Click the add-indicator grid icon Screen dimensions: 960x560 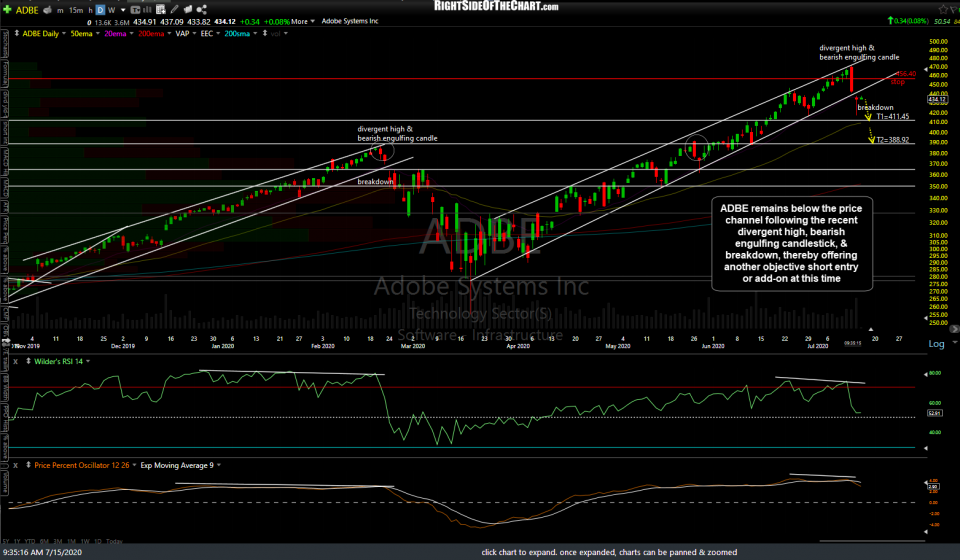pos(160,10)
